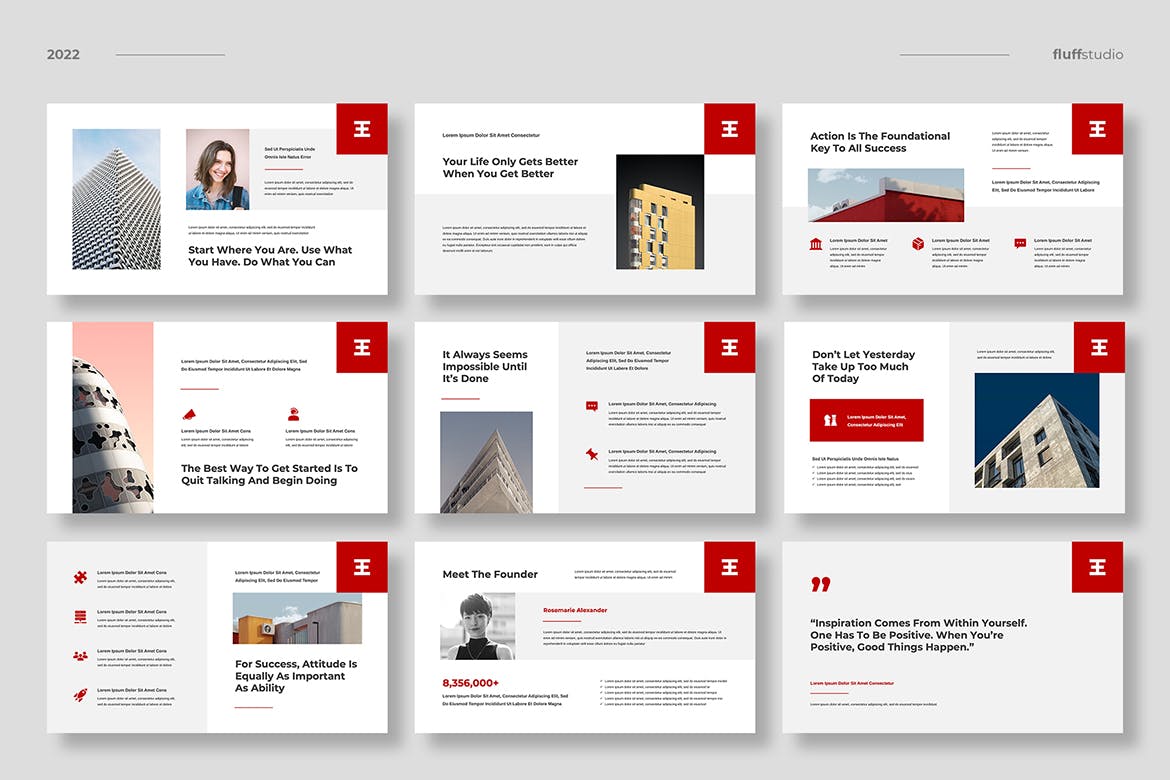
Task: Click the quotation marks icon on the inspiration slide
Action: click(x=820, y=586)
